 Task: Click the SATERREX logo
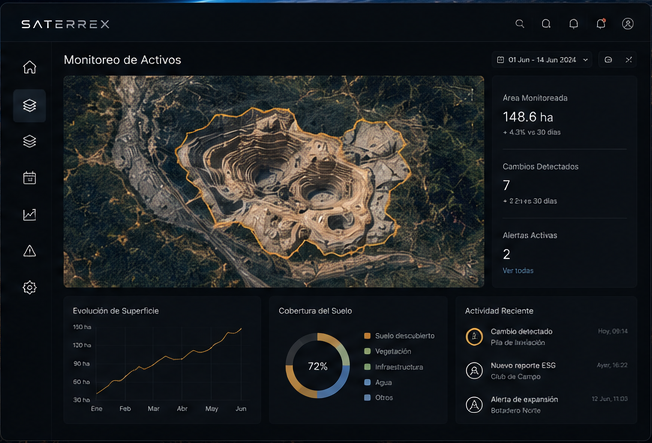click(x=65, y=24)
